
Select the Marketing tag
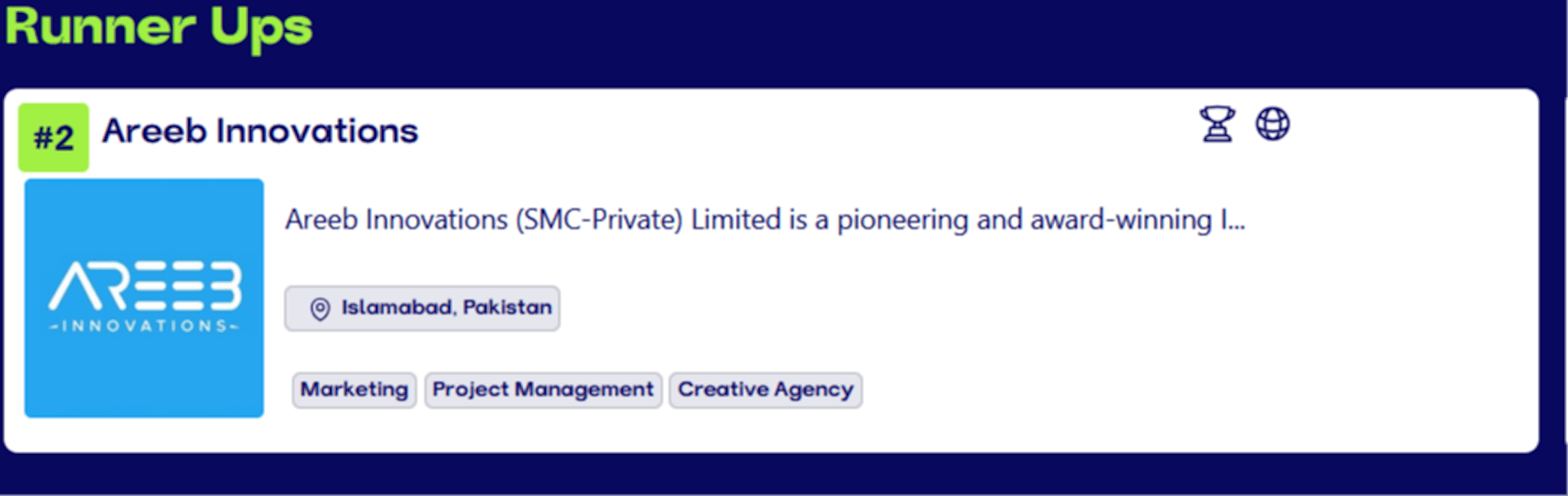coord(354,390)
